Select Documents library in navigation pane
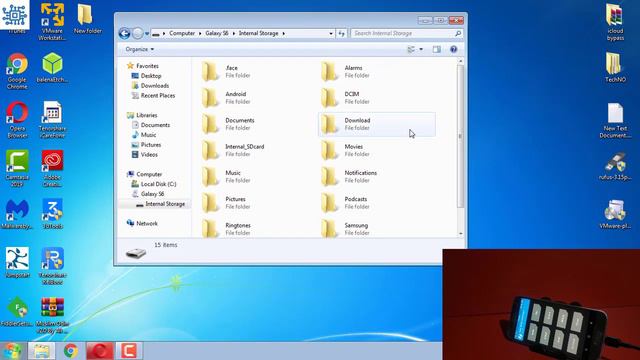 (x=155, y=125)
